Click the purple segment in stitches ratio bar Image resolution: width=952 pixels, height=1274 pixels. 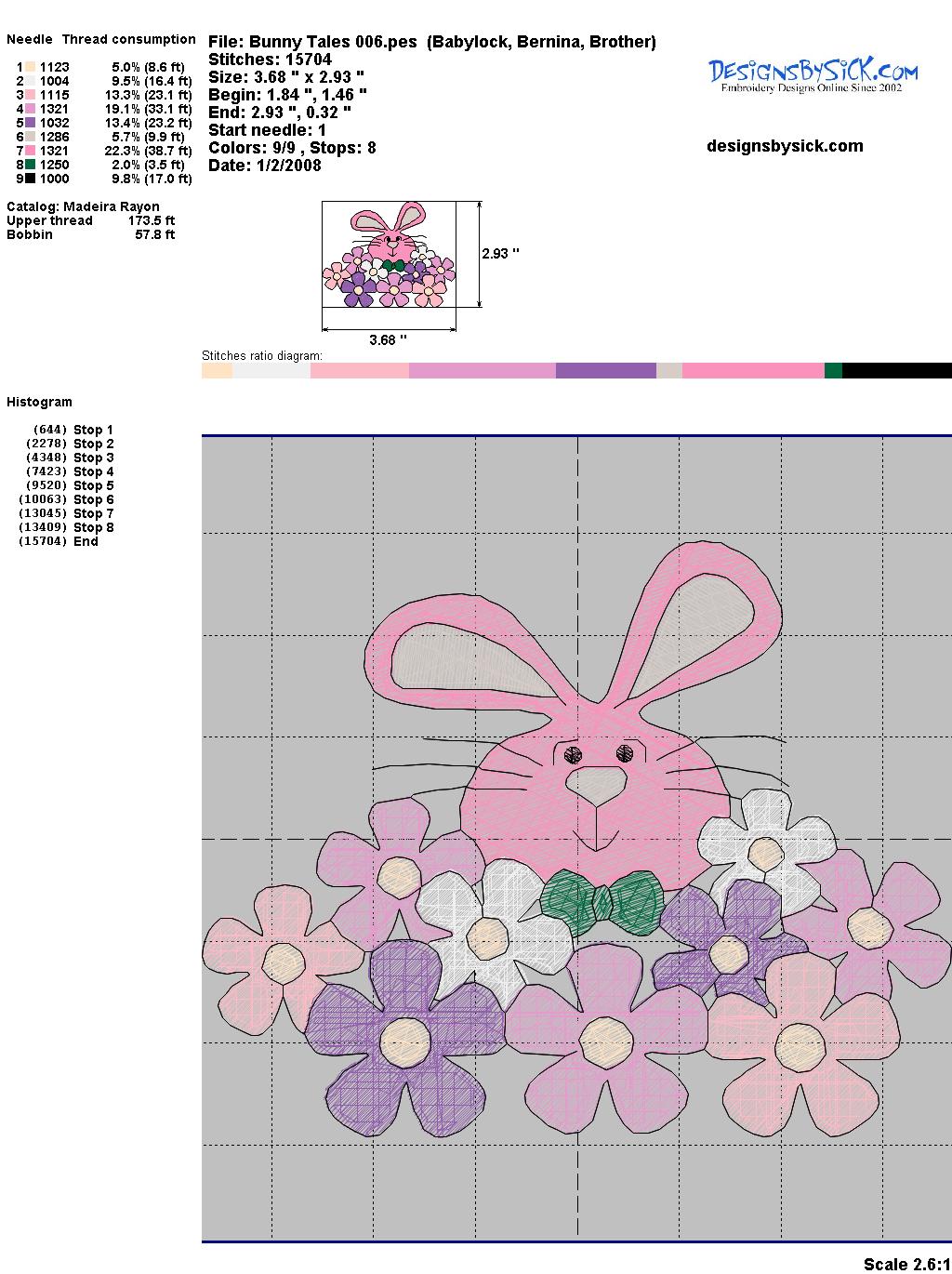tap(605, 370)
